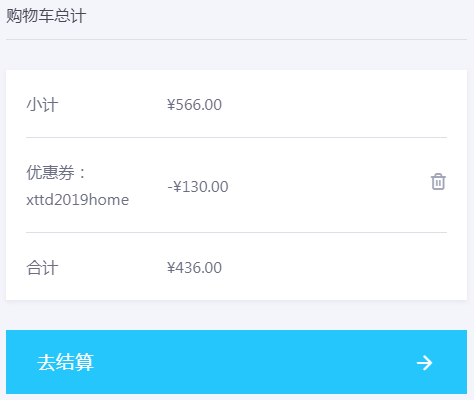Select the coupon code xttd2019home
This screenshot has height=400, width=474.
point(78,200)
